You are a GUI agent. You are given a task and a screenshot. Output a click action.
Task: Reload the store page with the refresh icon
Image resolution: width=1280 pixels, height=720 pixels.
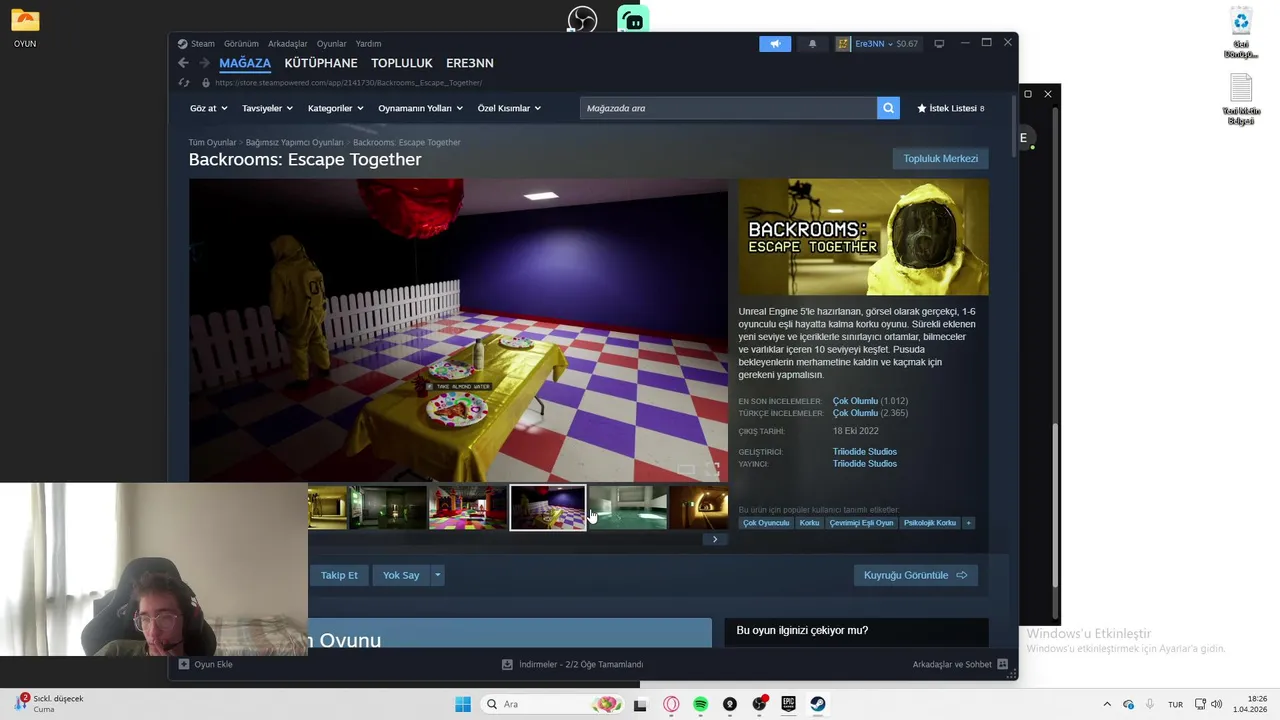point(184,83)
